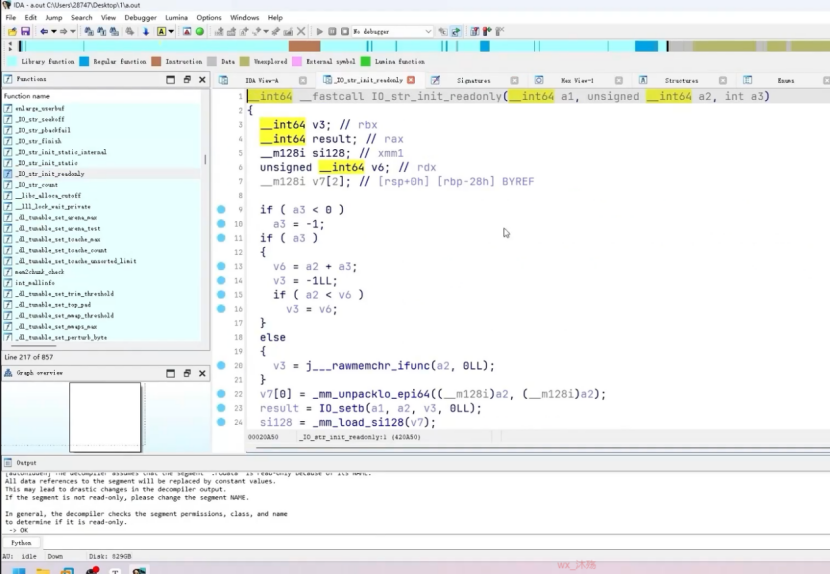This screenshot has height=575, width=830.
Task: Save the database with the floppy icon
Action: [x=25, y=32]
